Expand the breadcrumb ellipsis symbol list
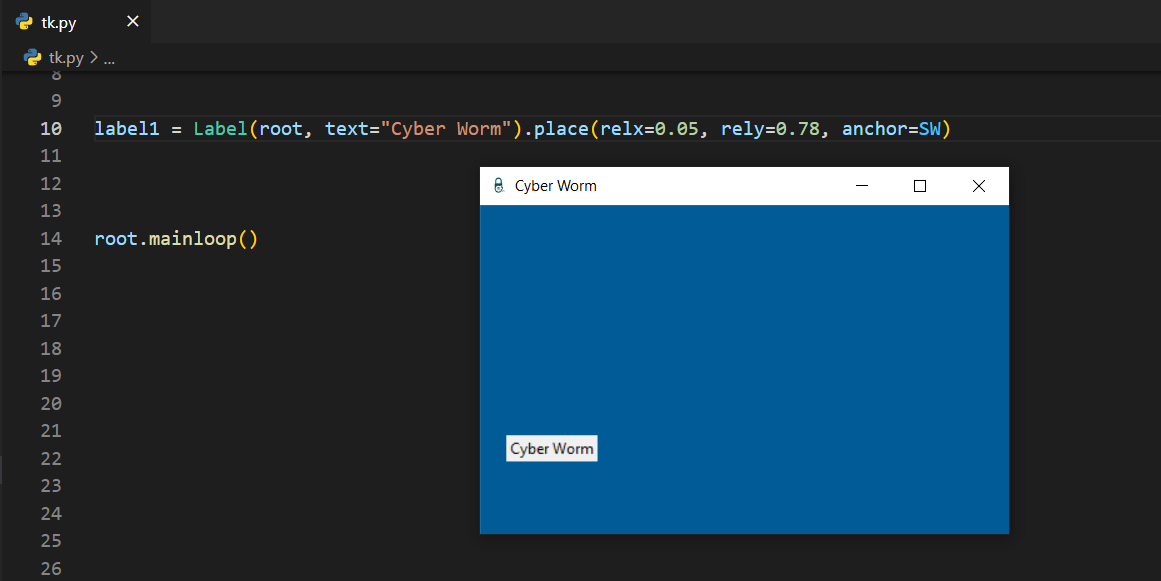The image size is (1161, 581). point(109,58)
